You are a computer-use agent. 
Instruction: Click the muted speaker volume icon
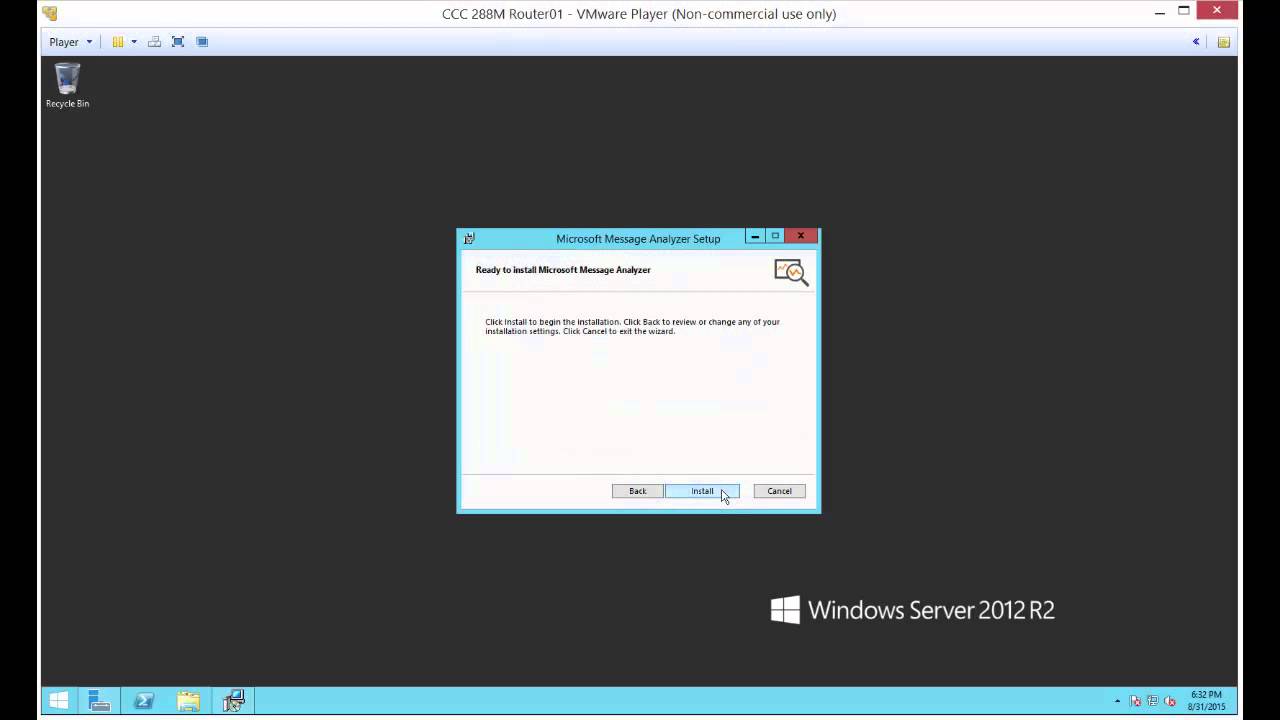(x=1170, y=702)
